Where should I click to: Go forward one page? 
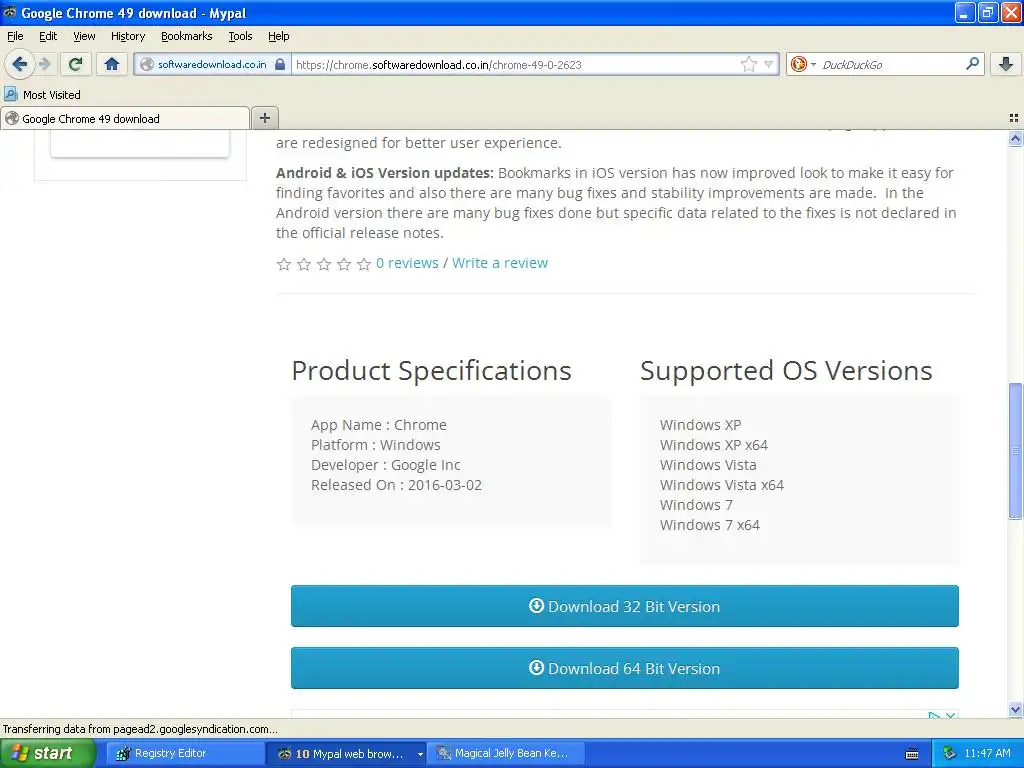tap(44, 64)
